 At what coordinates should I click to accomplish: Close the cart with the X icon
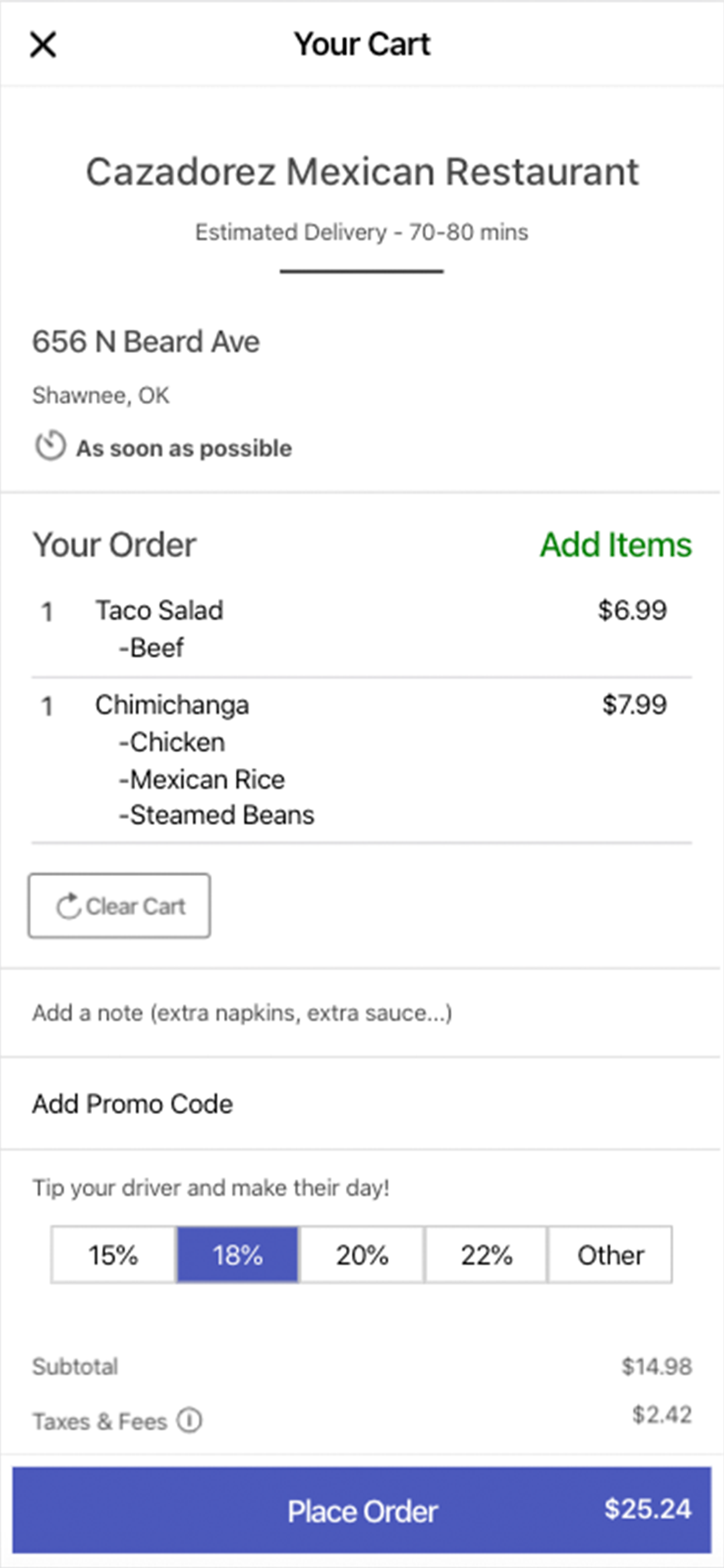tap(43, 44)
